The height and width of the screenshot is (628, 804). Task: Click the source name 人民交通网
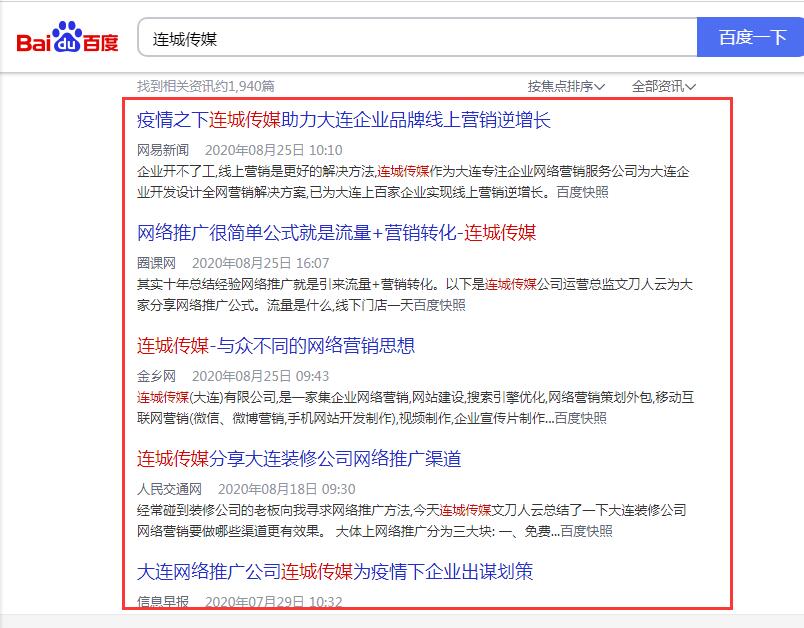pos(170,489)
